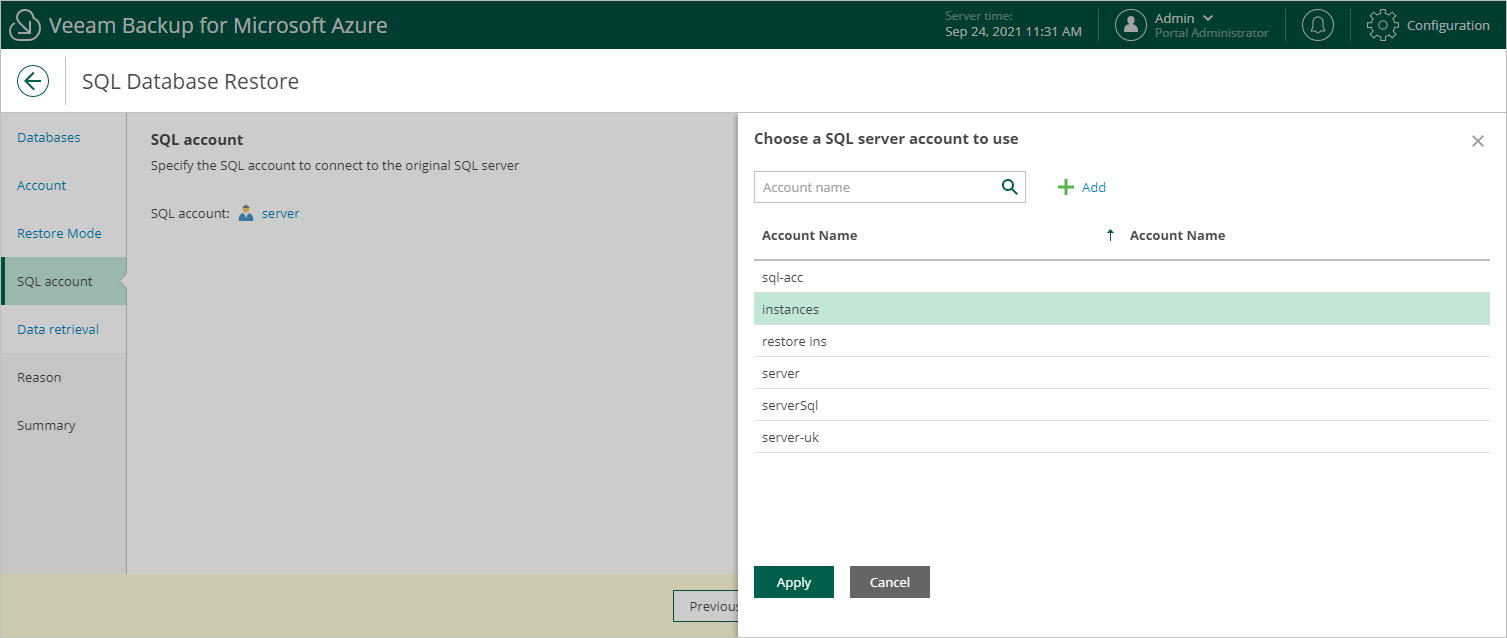The image size is (1507, 638).
Task: Go back using the arrow circle icon
Action: 33,81
